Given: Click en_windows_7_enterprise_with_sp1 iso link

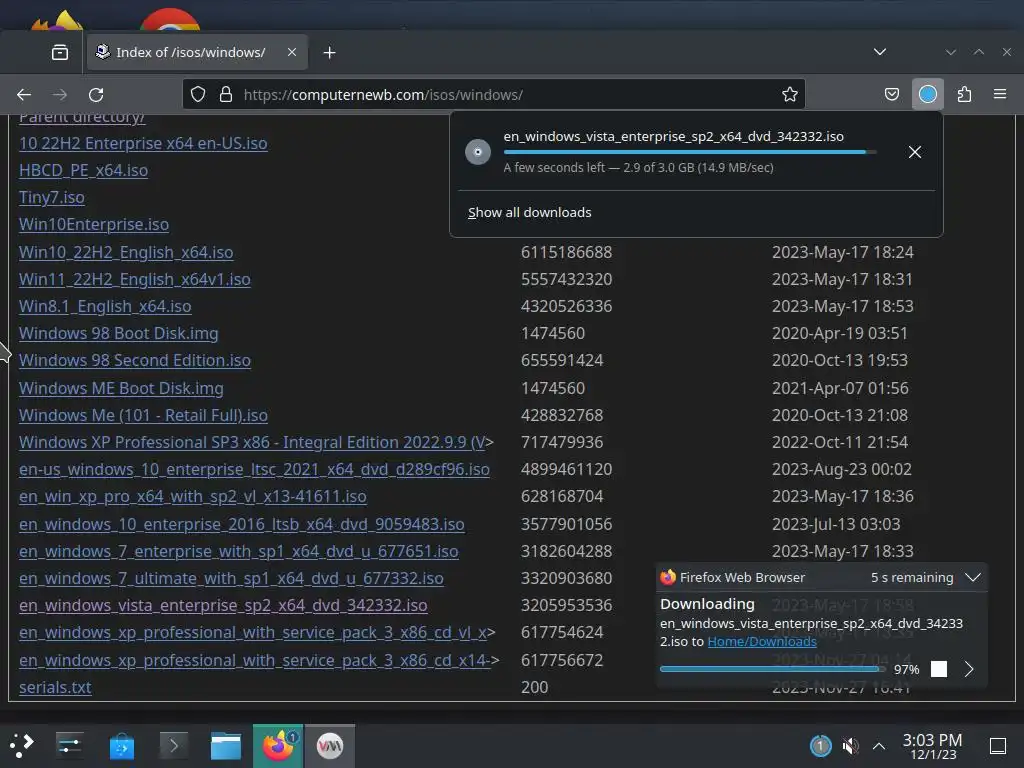Looking at the screenshot, I should pos(238,551).
